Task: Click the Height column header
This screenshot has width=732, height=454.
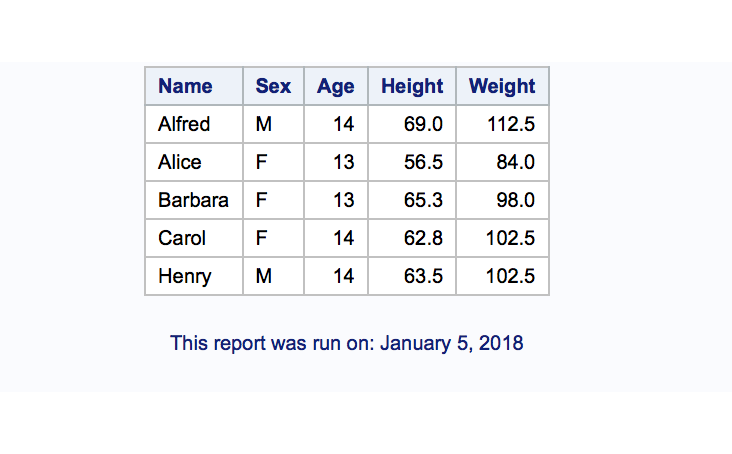Action: [x=412, y=86]
